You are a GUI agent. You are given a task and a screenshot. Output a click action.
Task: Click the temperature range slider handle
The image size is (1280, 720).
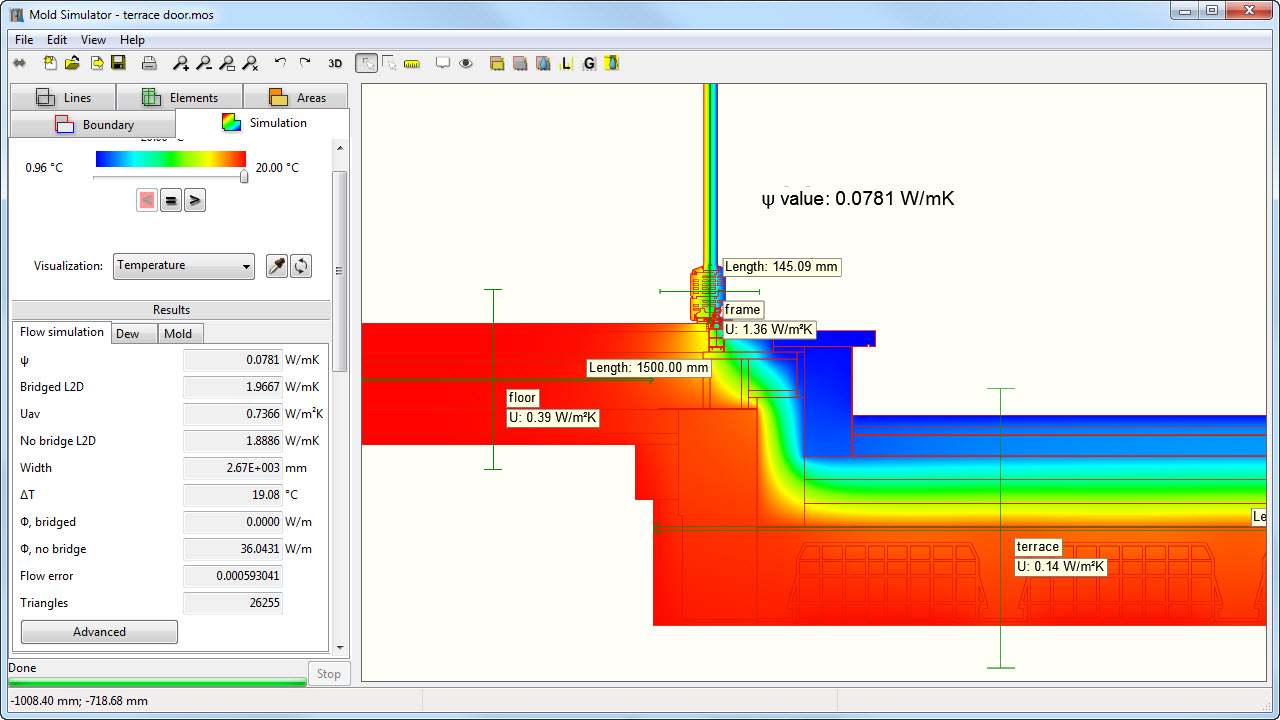tap(244, 177)
